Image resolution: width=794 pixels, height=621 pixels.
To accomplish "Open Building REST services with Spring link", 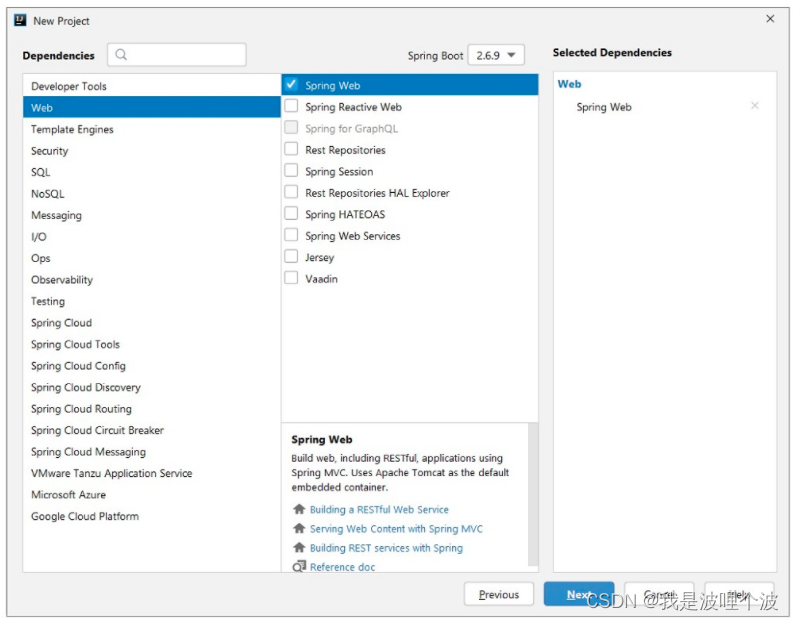I will point(386,548).
